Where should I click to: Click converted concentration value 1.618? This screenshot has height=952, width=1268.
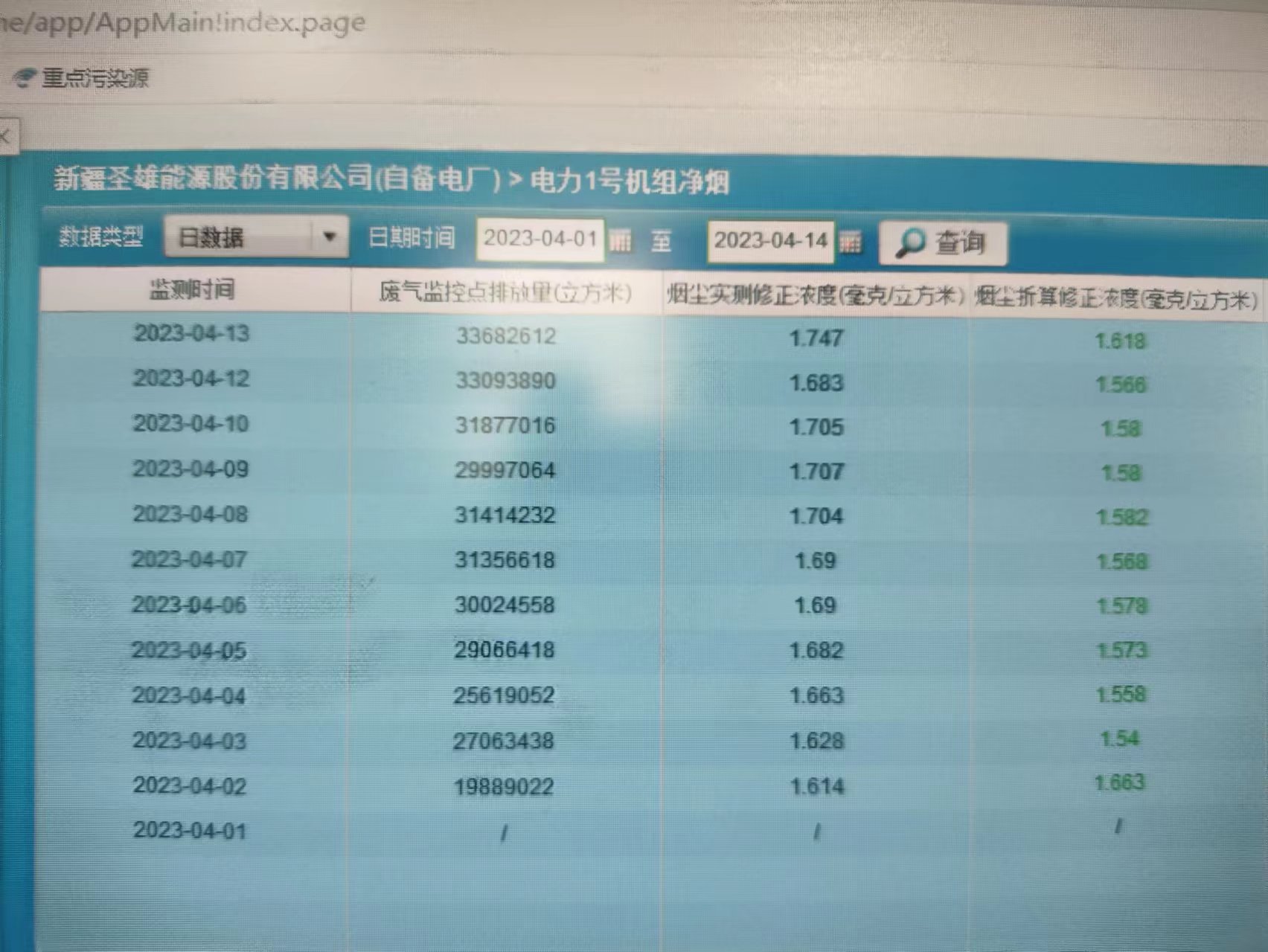tap(1121, 341)
